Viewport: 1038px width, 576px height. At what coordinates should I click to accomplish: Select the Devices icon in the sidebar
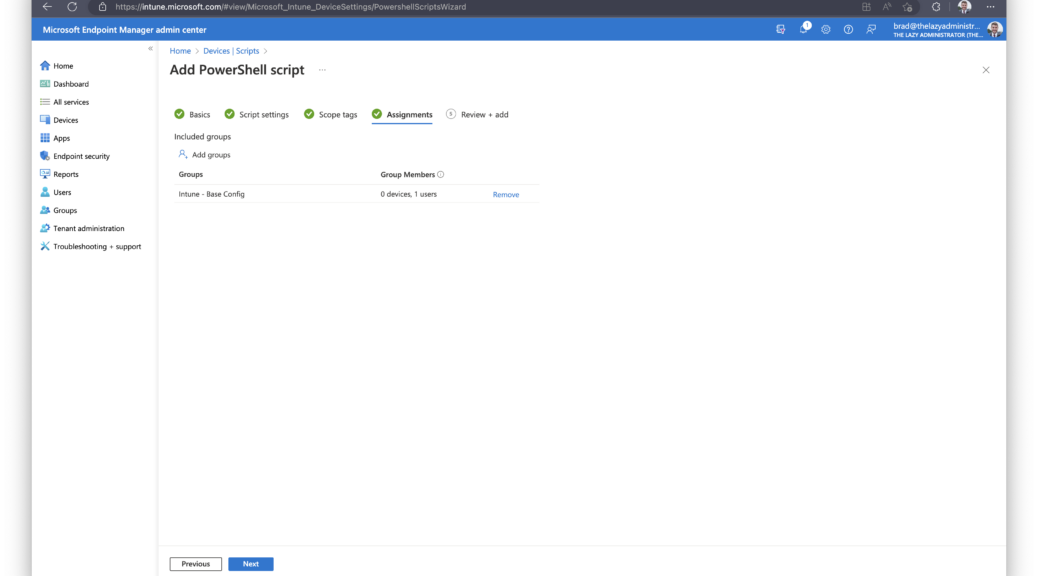point(45,120)
